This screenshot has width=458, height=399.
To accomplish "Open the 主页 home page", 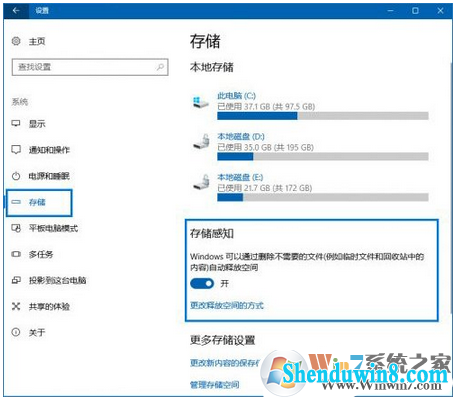I will [37, 41].
